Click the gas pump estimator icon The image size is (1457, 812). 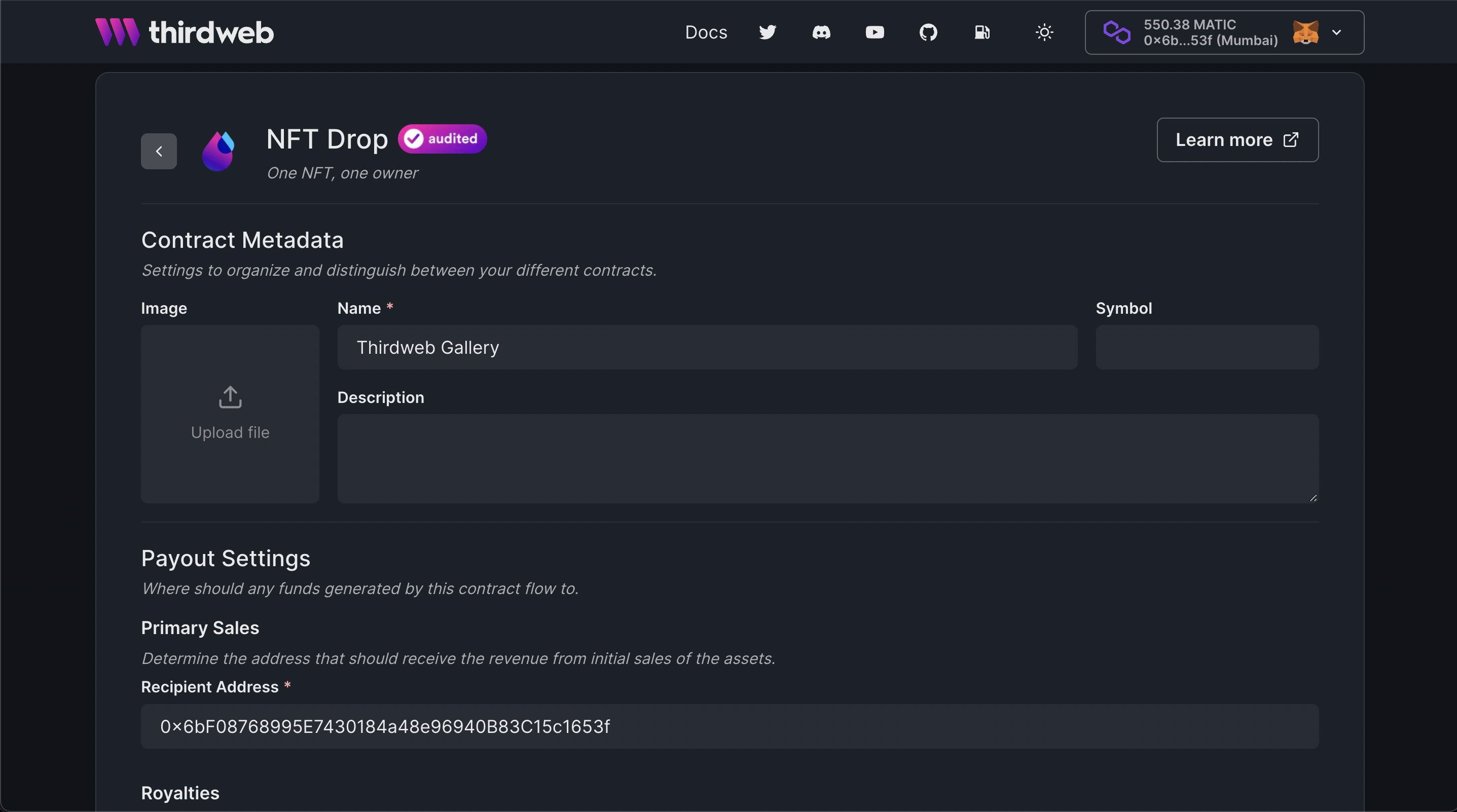point(982,32)
